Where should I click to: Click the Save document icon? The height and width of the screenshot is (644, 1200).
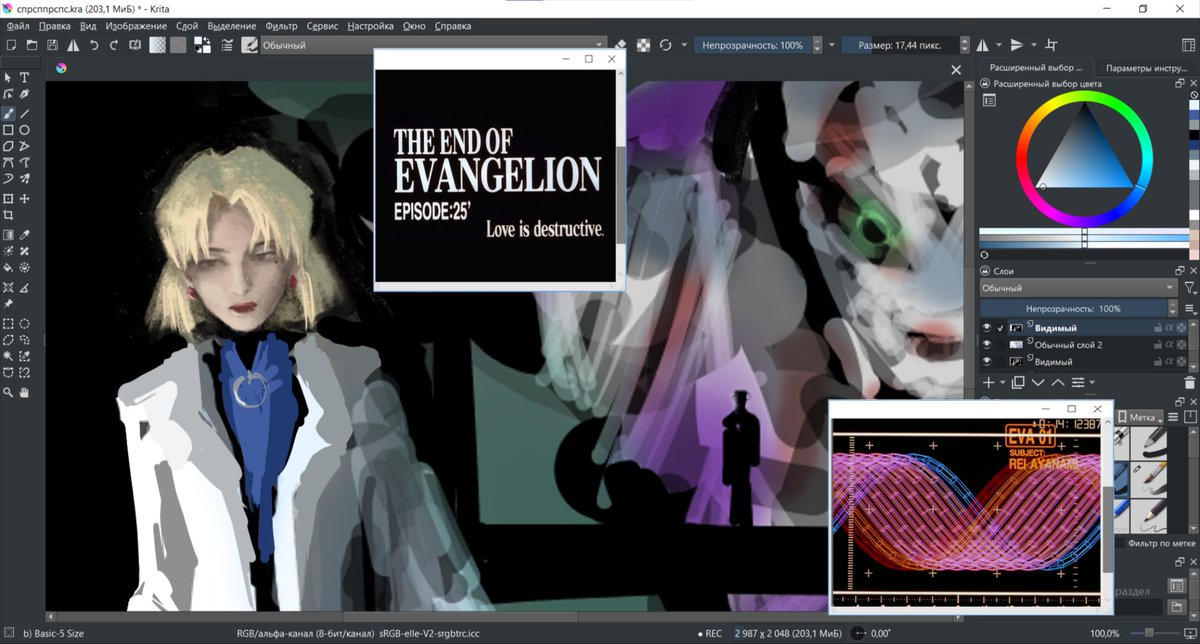pyautogui.click(x=51, y=45)
